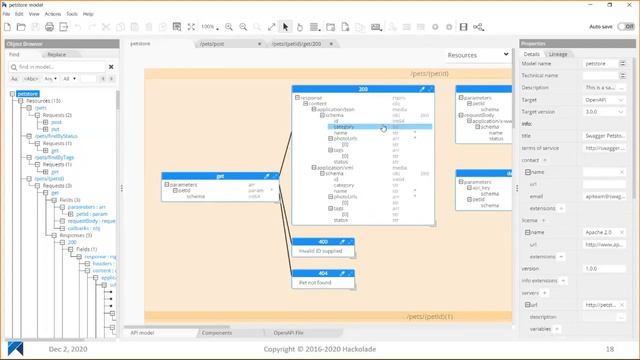The image size is (640, 360).
Task: Expand the post request tree node
Action: (x=46, y=122)
